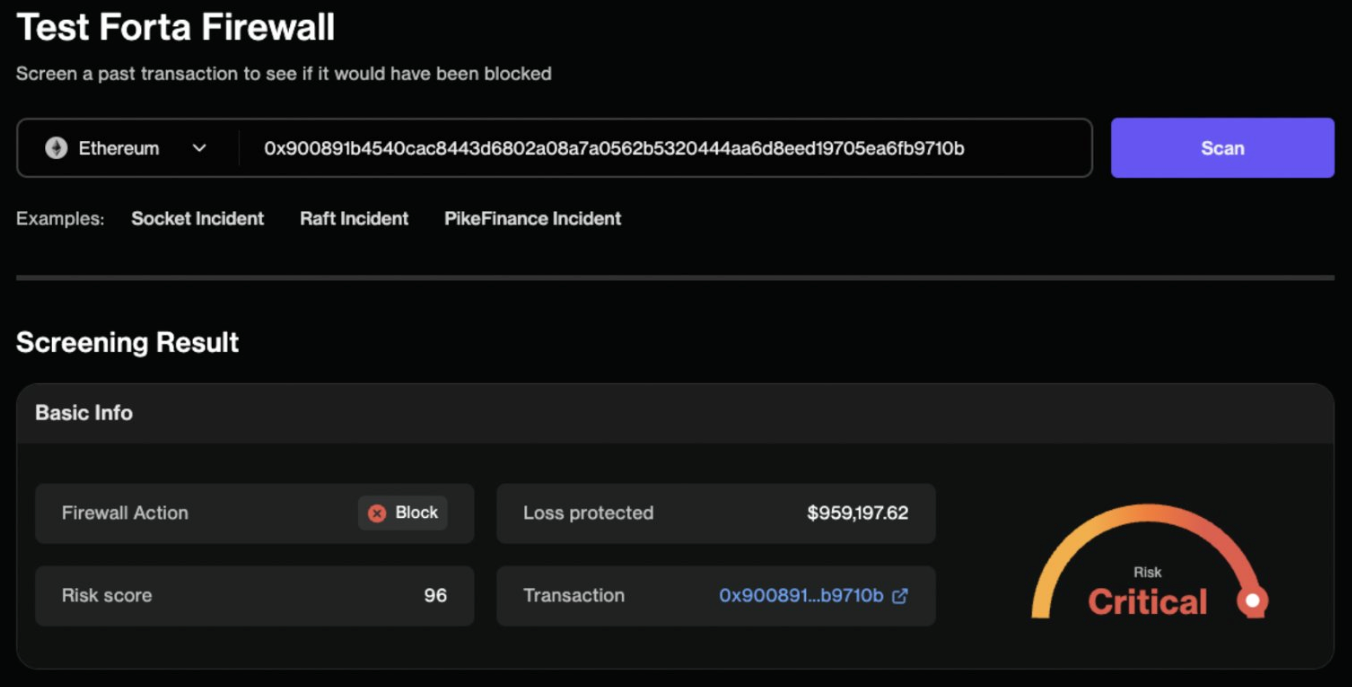Screen dimensions: 1352x687
Task: Click the Examples: label
Action: coord(60,218)
